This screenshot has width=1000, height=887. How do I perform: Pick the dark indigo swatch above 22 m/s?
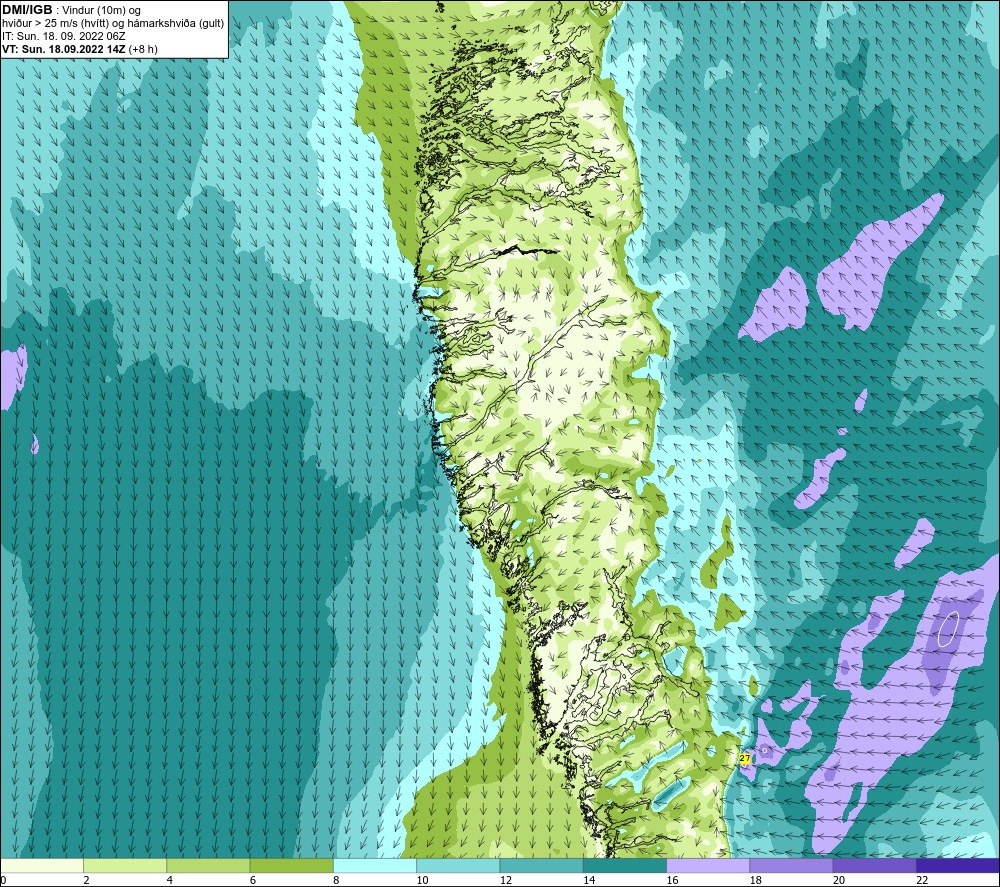click(958, 865)
